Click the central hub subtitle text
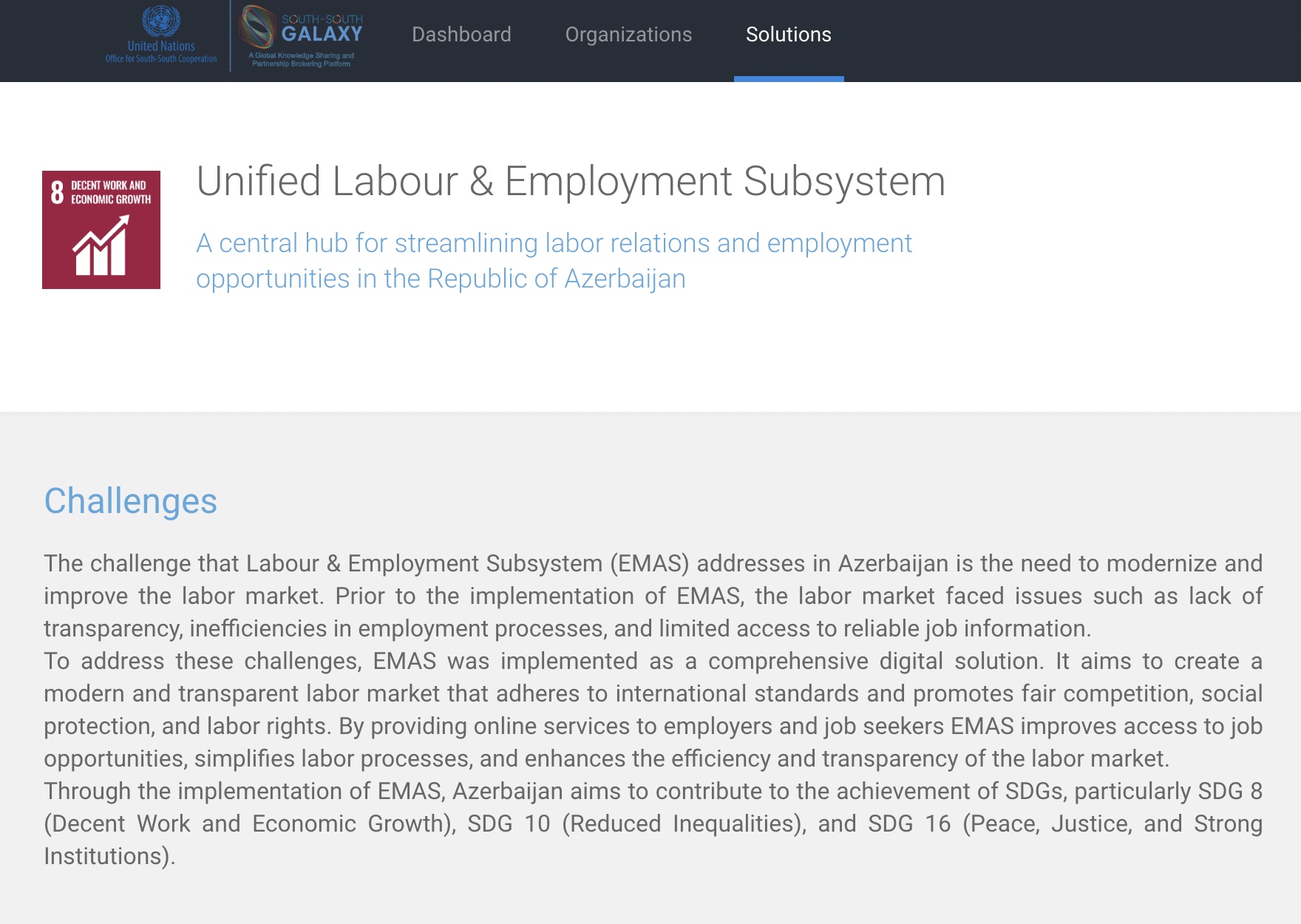The image size is (1301, 924). point(554,261)
